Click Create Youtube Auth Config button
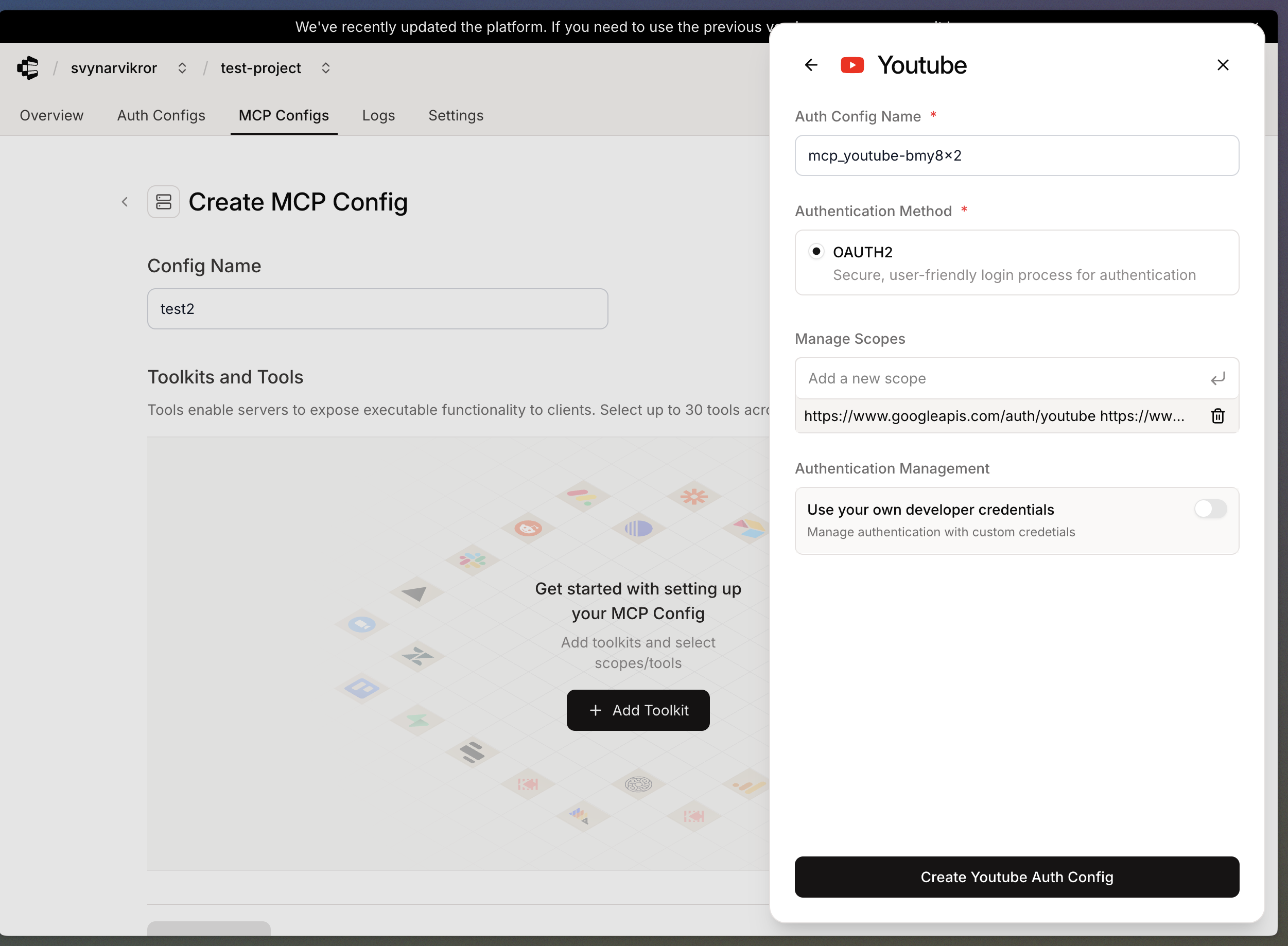 click(x=1017, y=877)
